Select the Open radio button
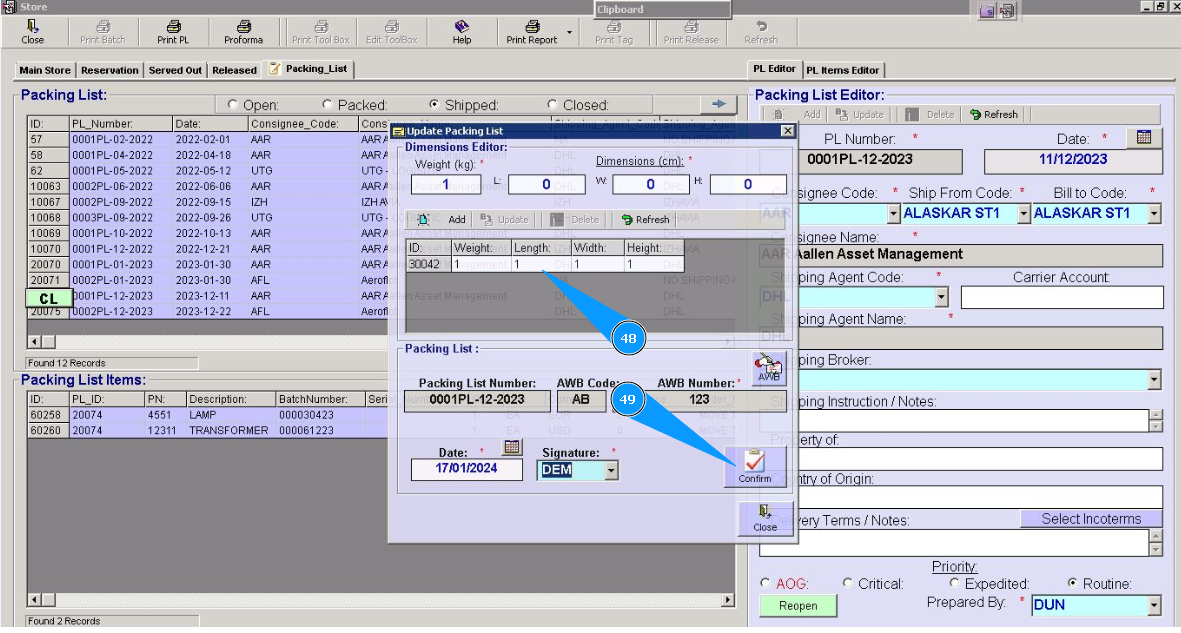 pos(233,104)
